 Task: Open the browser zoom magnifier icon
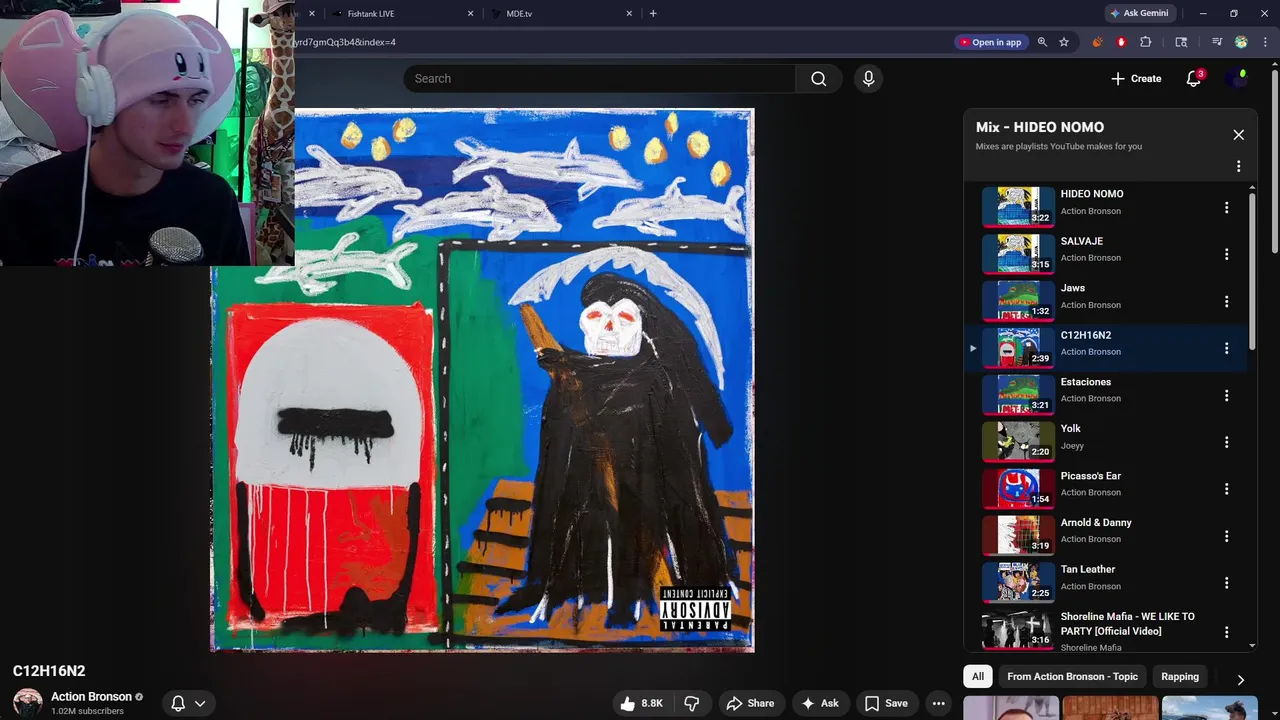[1042, 42]
